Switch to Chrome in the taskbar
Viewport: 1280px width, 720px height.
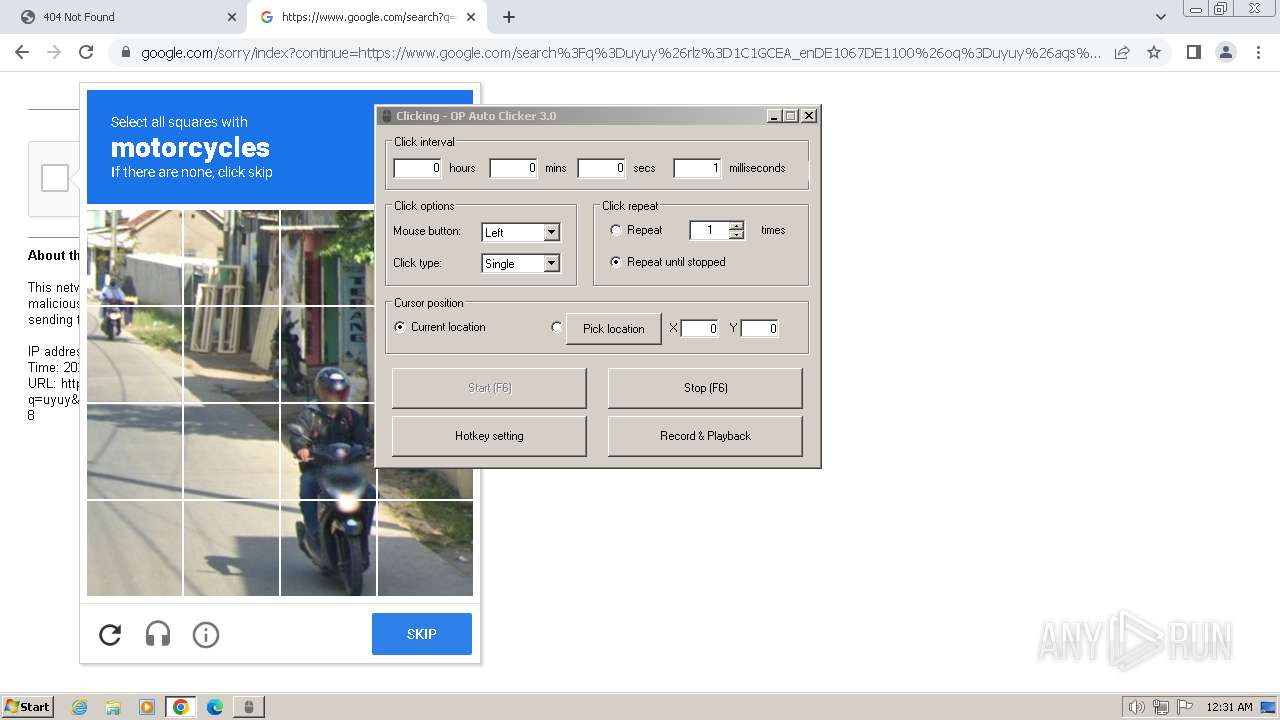180,707
